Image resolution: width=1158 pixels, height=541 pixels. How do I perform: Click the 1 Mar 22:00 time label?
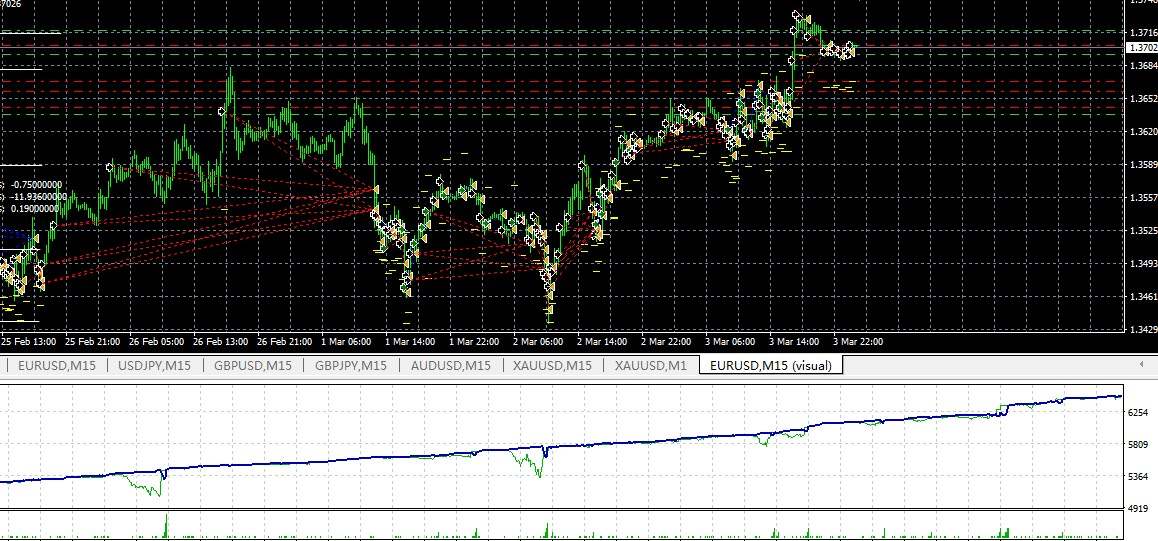(x=474, y=342)
